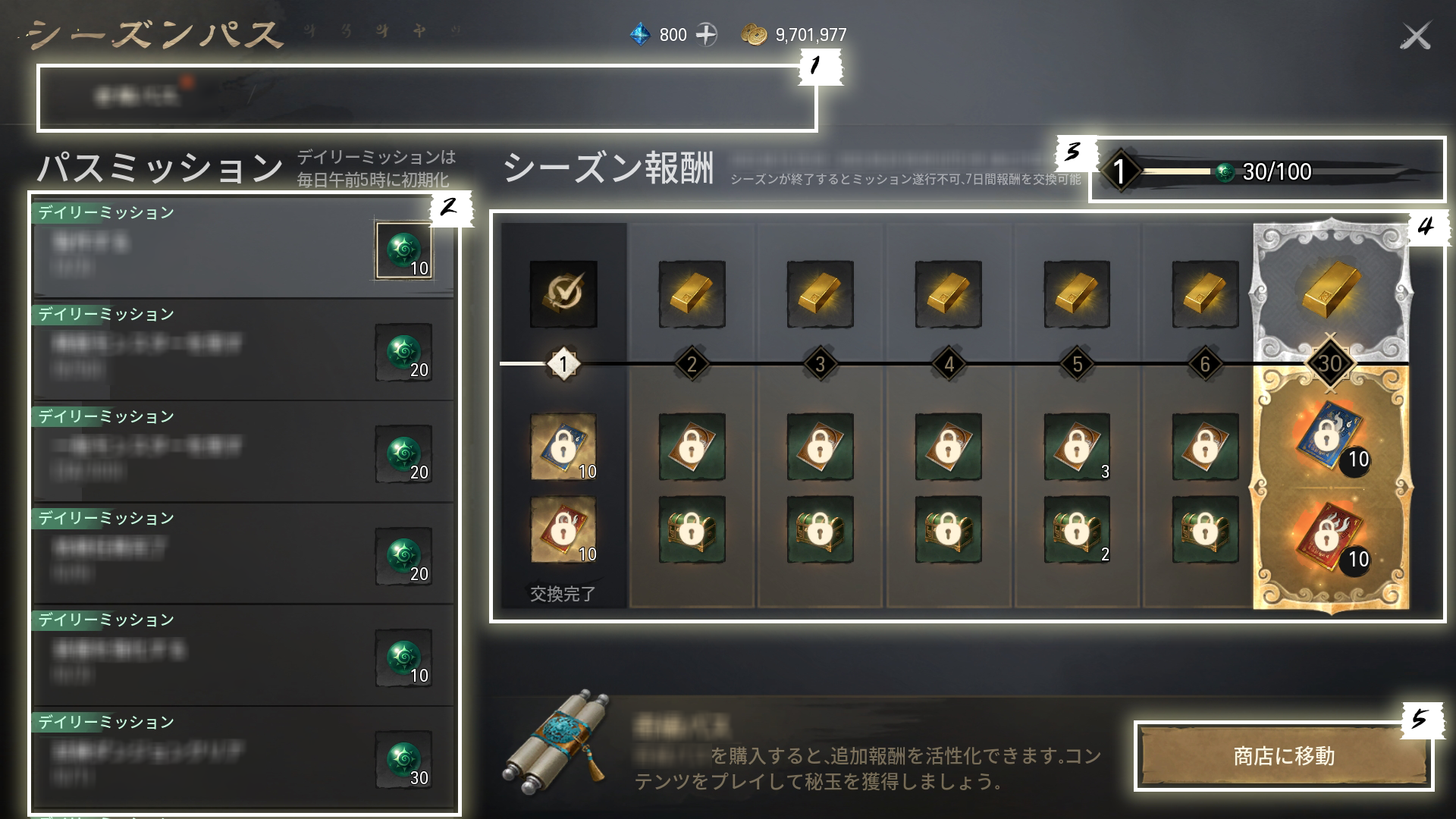
Task: Click the level 4 diamond timeline marker
Action: pos(949,365)
